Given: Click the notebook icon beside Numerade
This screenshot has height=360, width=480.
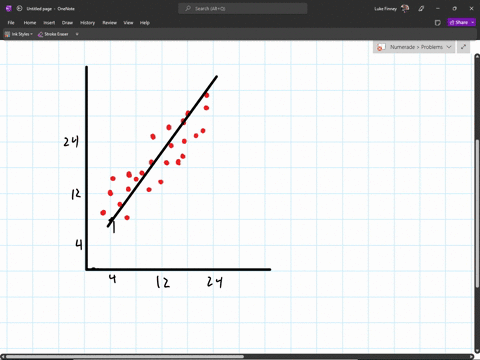Looking at the screenshot, I should [381, 47].
